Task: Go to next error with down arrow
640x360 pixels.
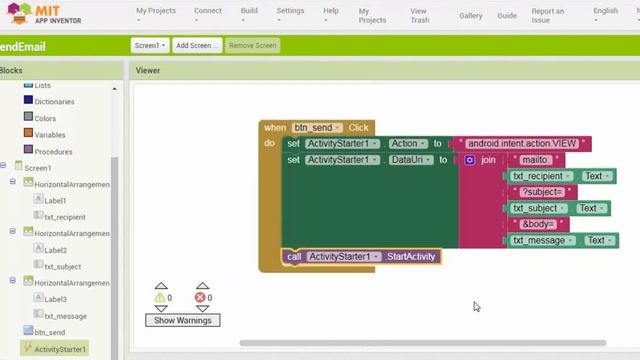Action: [202, 309]
